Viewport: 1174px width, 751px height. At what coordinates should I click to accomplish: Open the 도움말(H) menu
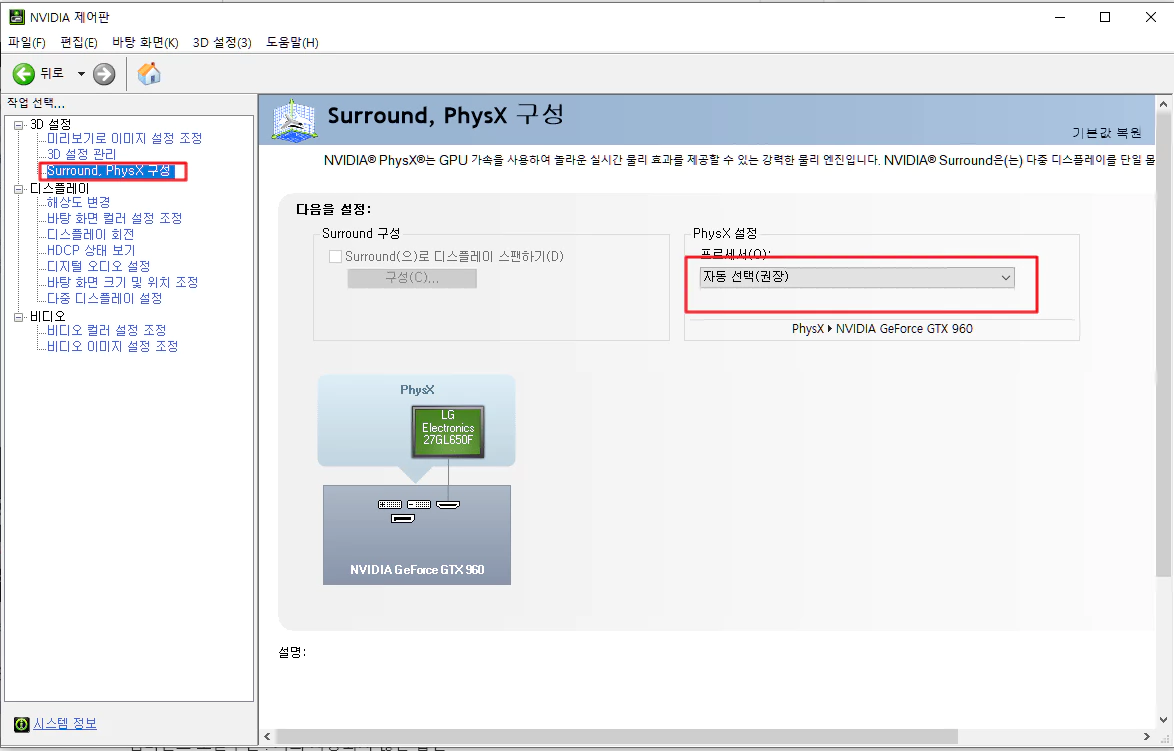[291, 43]
